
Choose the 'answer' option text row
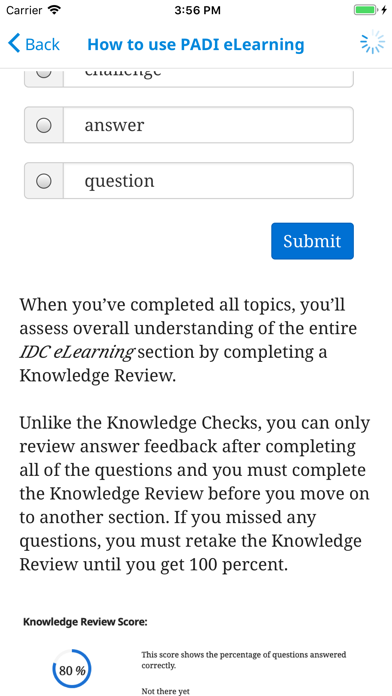[189, 125]
